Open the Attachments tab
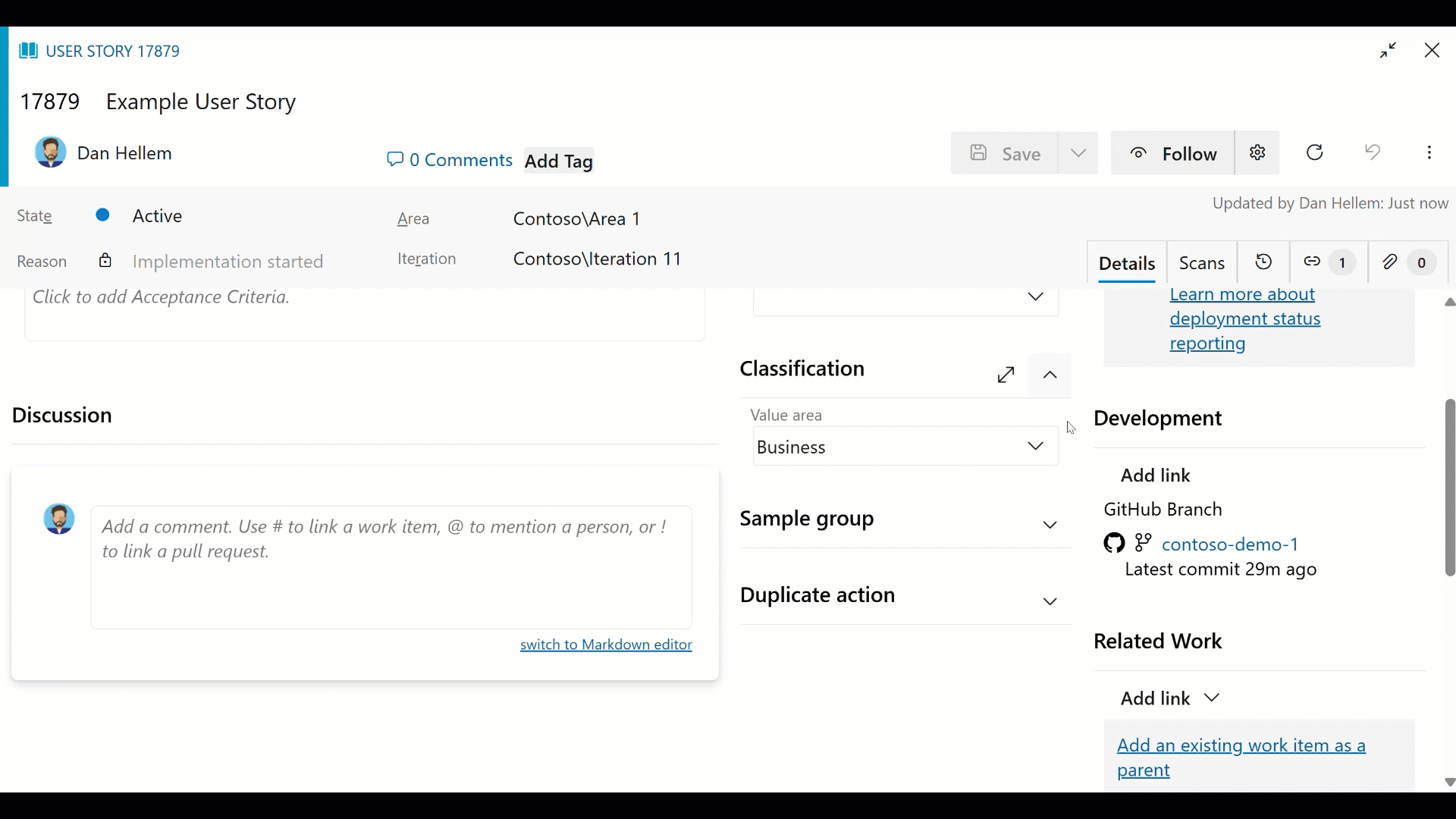The image size is (1456, 819). pyautogui.click(x=1407, y=262)
